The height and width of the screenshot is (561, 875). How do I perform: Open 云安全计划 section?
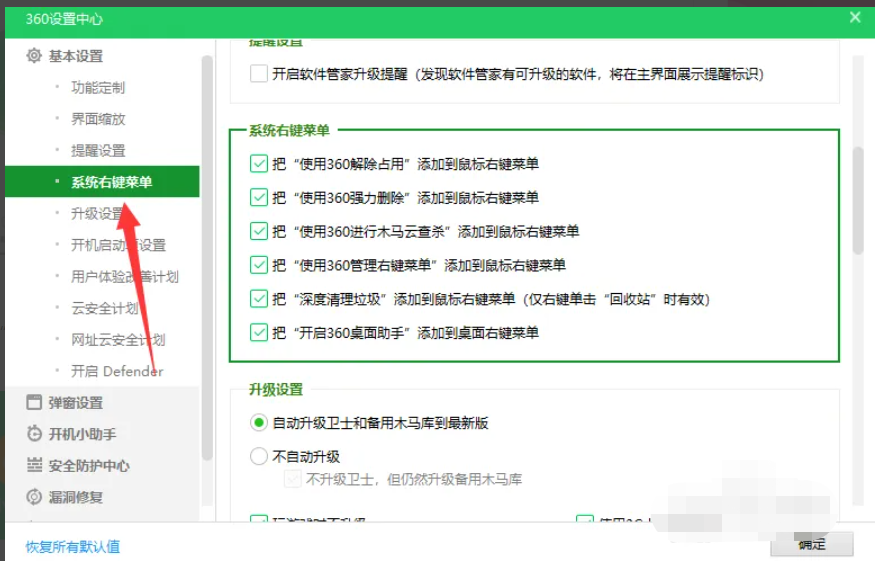pos(104,308)
